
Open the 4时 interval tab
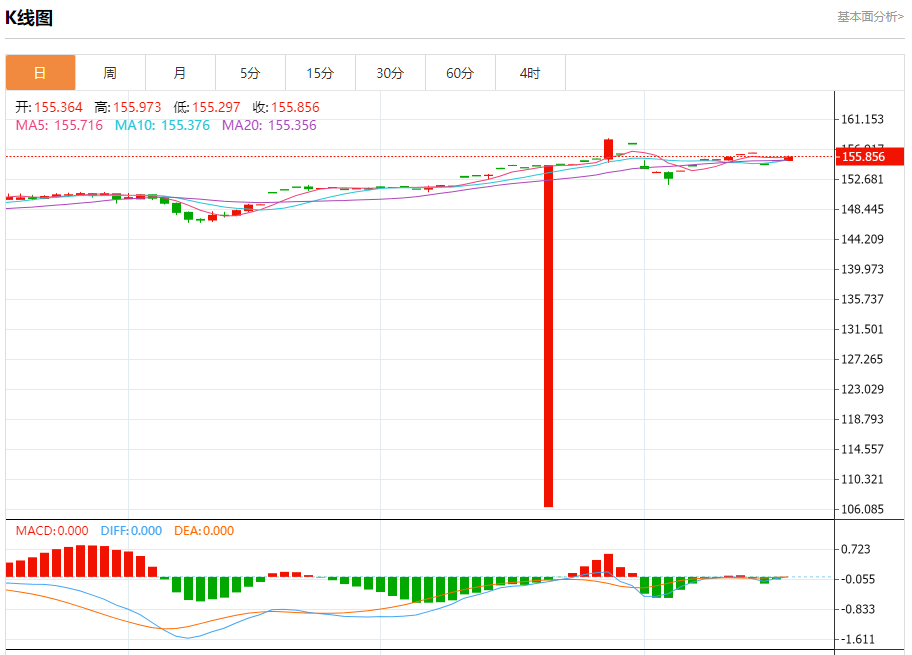(530, 73)
